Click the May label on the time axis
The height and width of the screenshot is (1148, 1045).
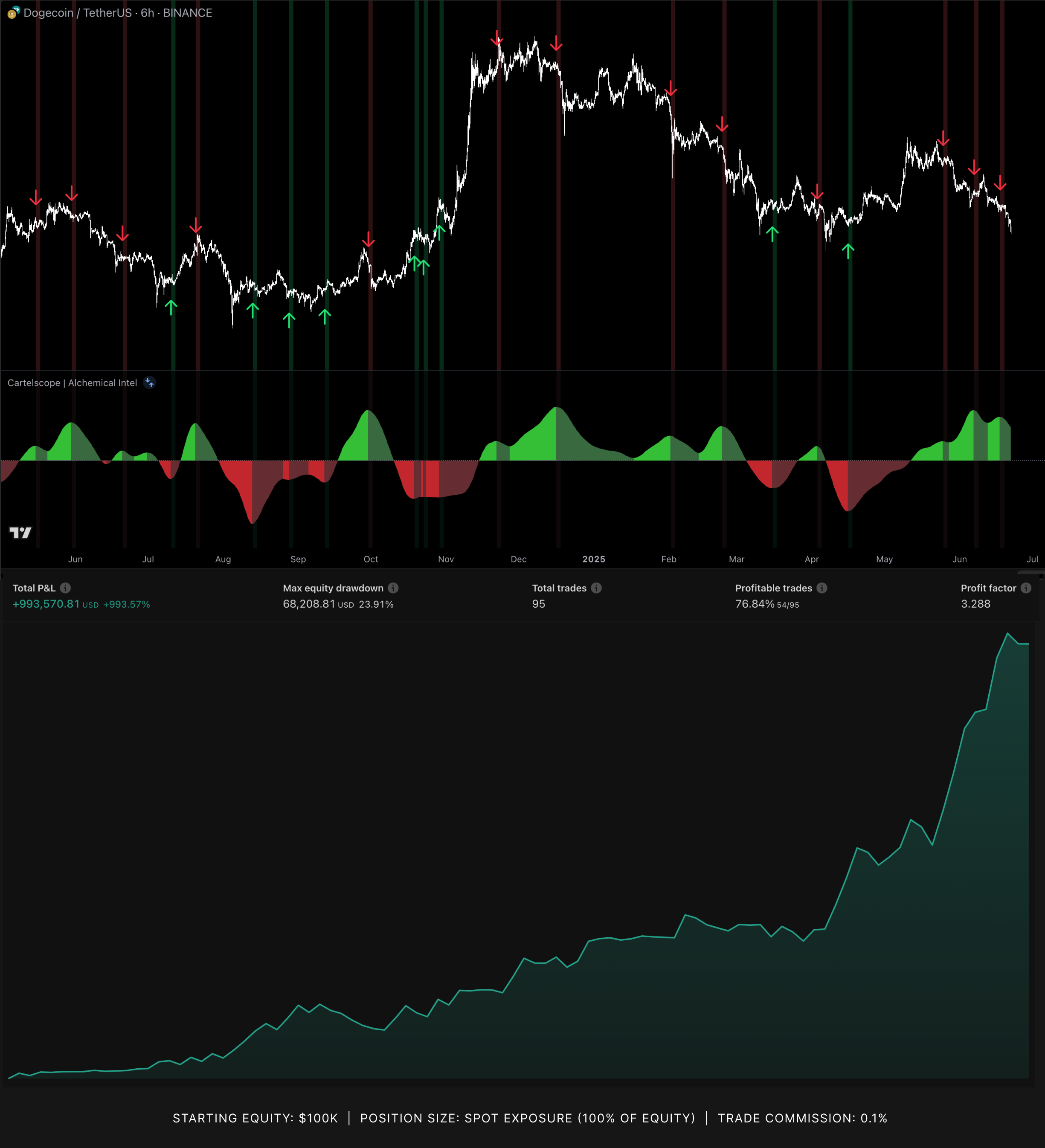tap(884, 559)
